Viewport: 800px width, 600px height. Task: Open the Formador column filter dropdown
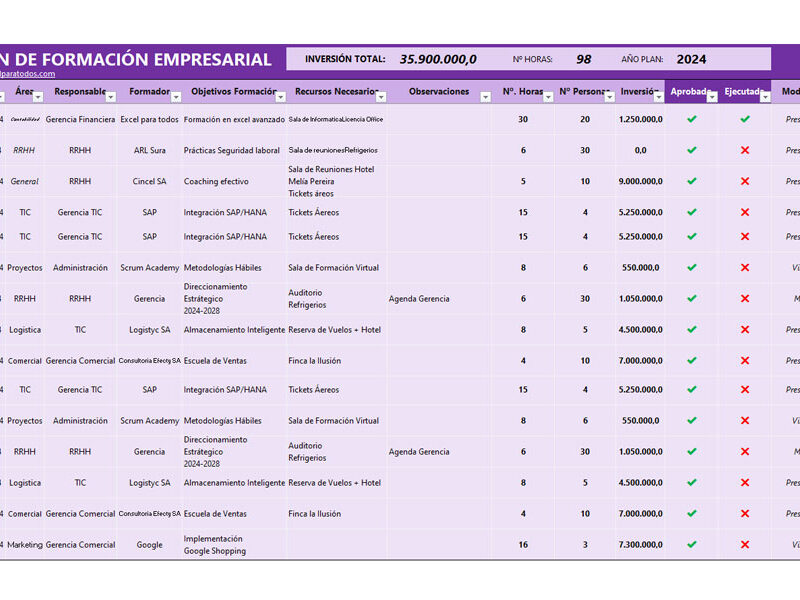tap(176, 97)
